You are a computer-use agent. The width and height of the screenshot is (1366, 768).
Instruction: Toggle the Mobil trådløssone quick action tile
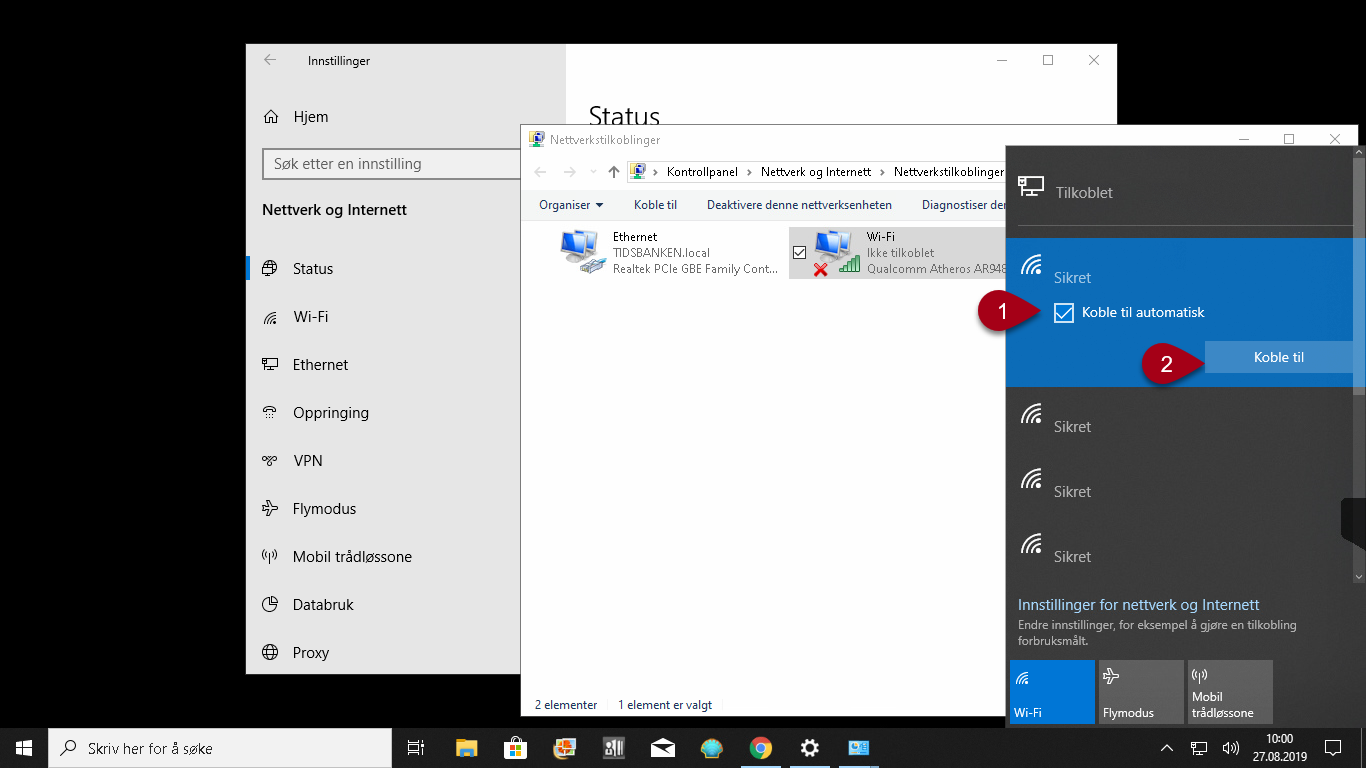click(x=1230, y=692)
